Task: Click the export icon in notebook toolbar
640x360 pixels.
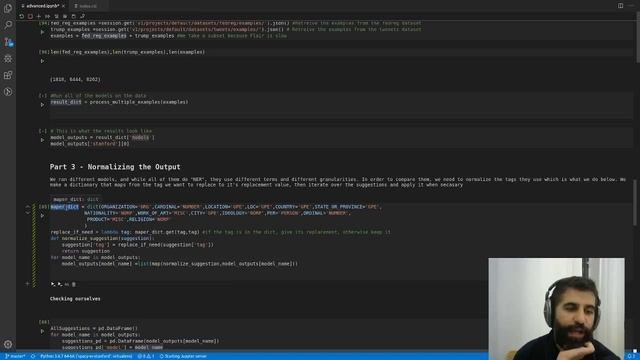Action: point(82,16)
